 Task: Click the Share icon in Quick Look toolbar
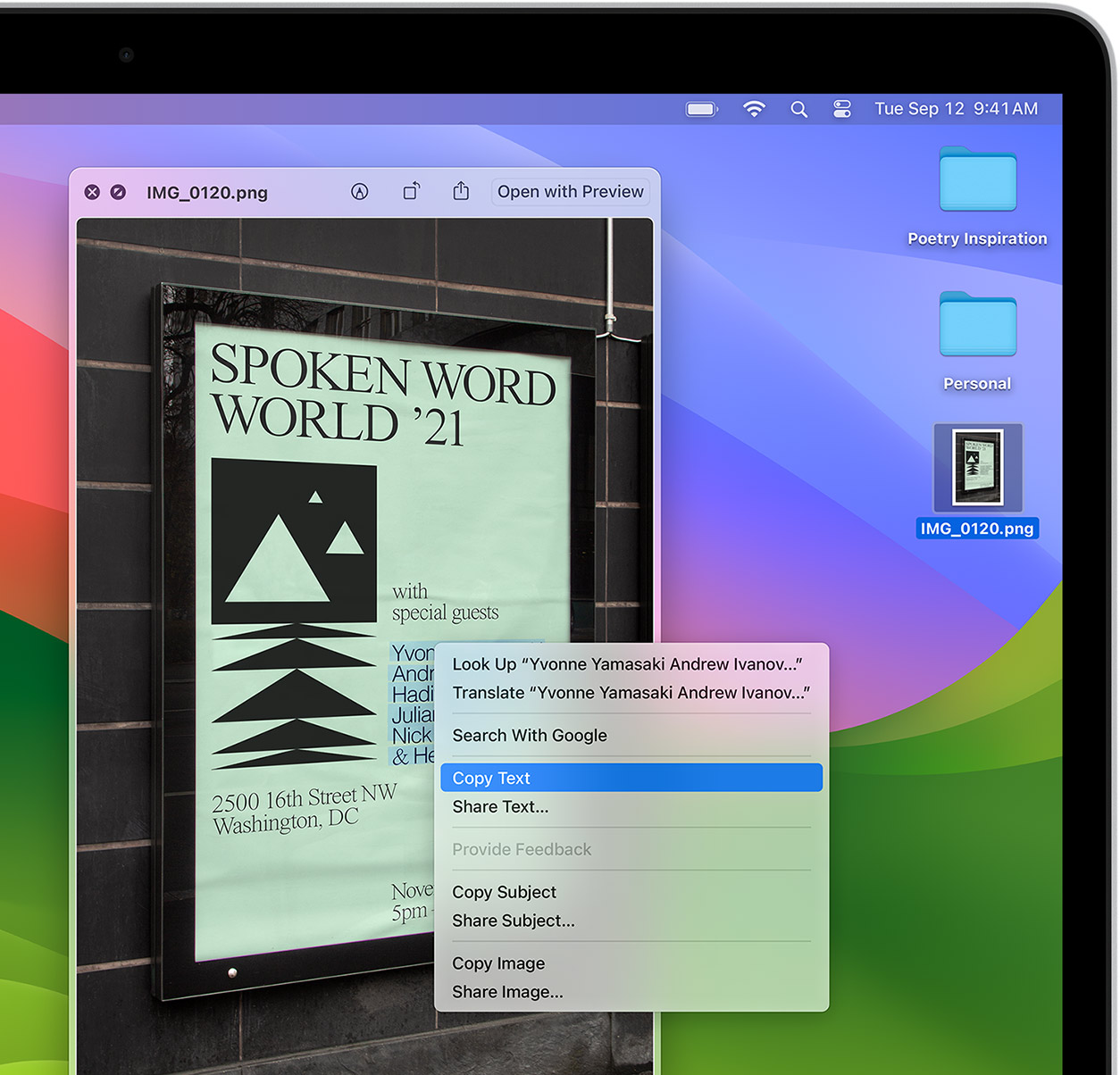coord(461,191)
